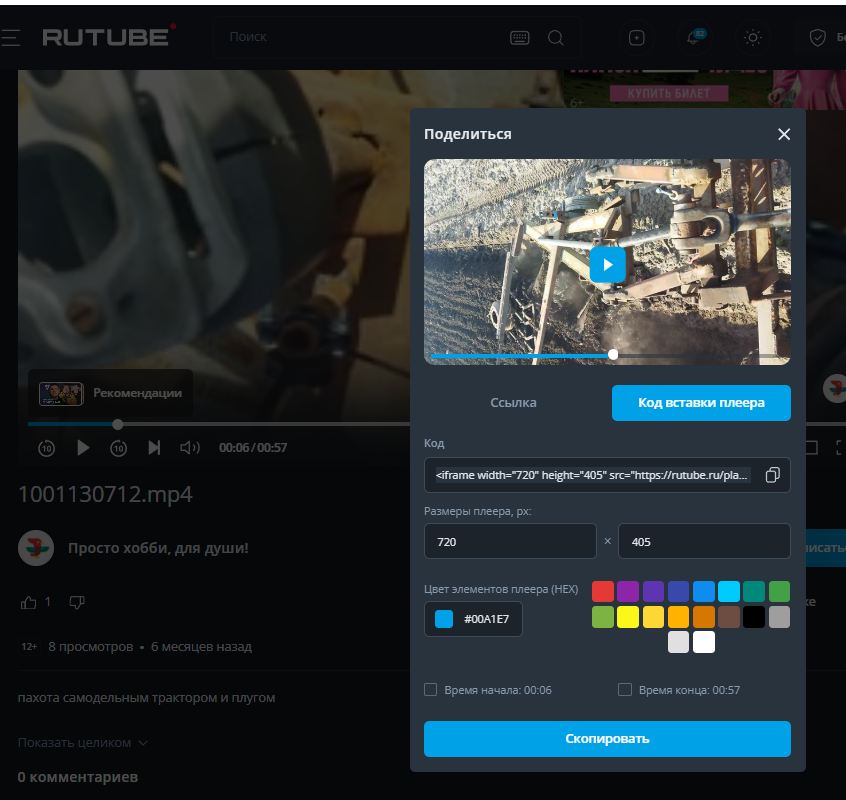846x800 pixels.
Task: Click the 8 просмотров text
Action: tap(91, 647)
